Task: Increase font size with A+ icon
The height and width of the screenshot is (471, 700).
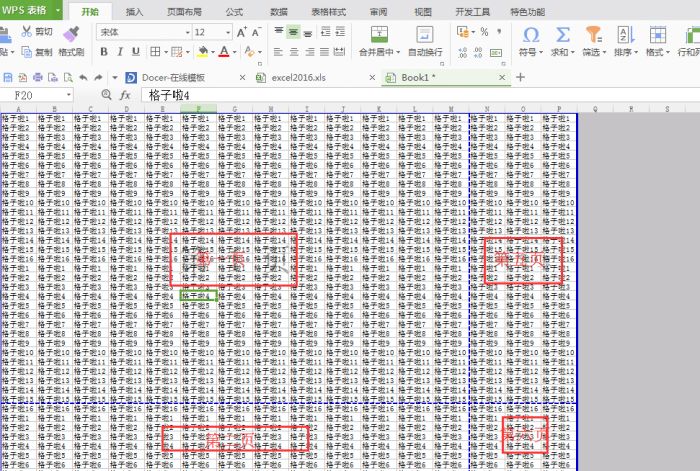Action: 242,32
